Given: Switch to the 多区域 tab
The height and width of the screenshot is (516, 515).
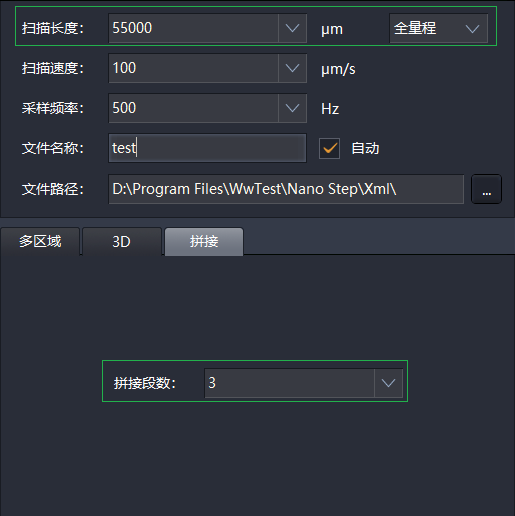Looking at the screenshot, I should pyautogui.click(x=40, y=242).
